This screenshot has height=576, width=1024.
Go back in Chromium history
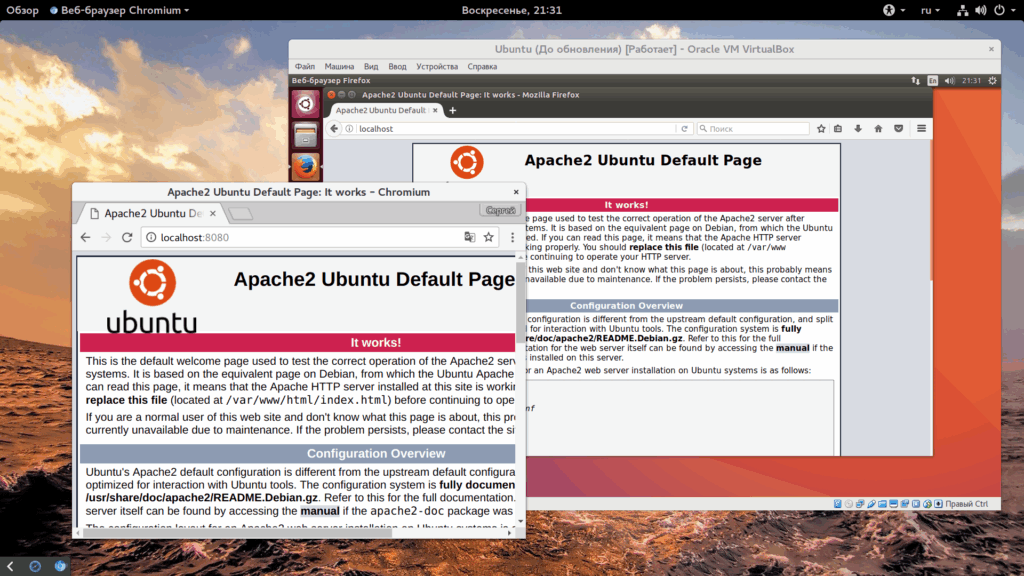[x=86, y=237]
